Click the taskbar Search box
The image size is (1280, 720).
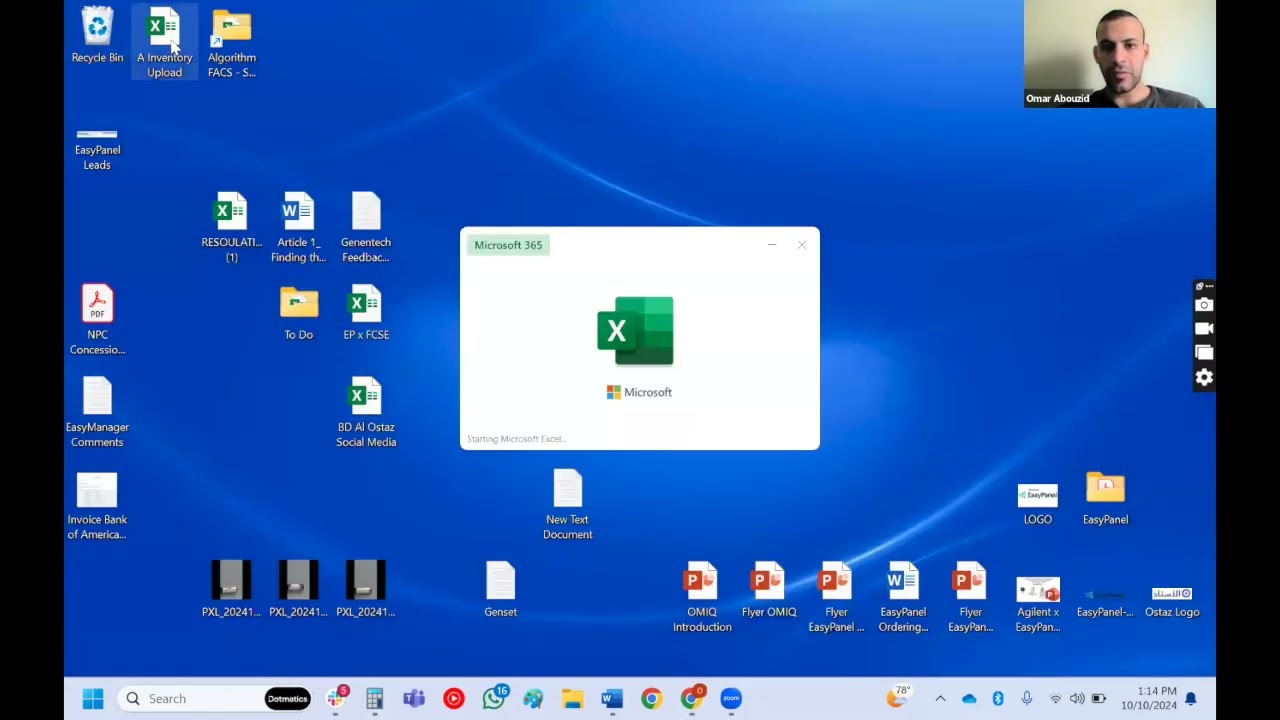click(215, 699)
